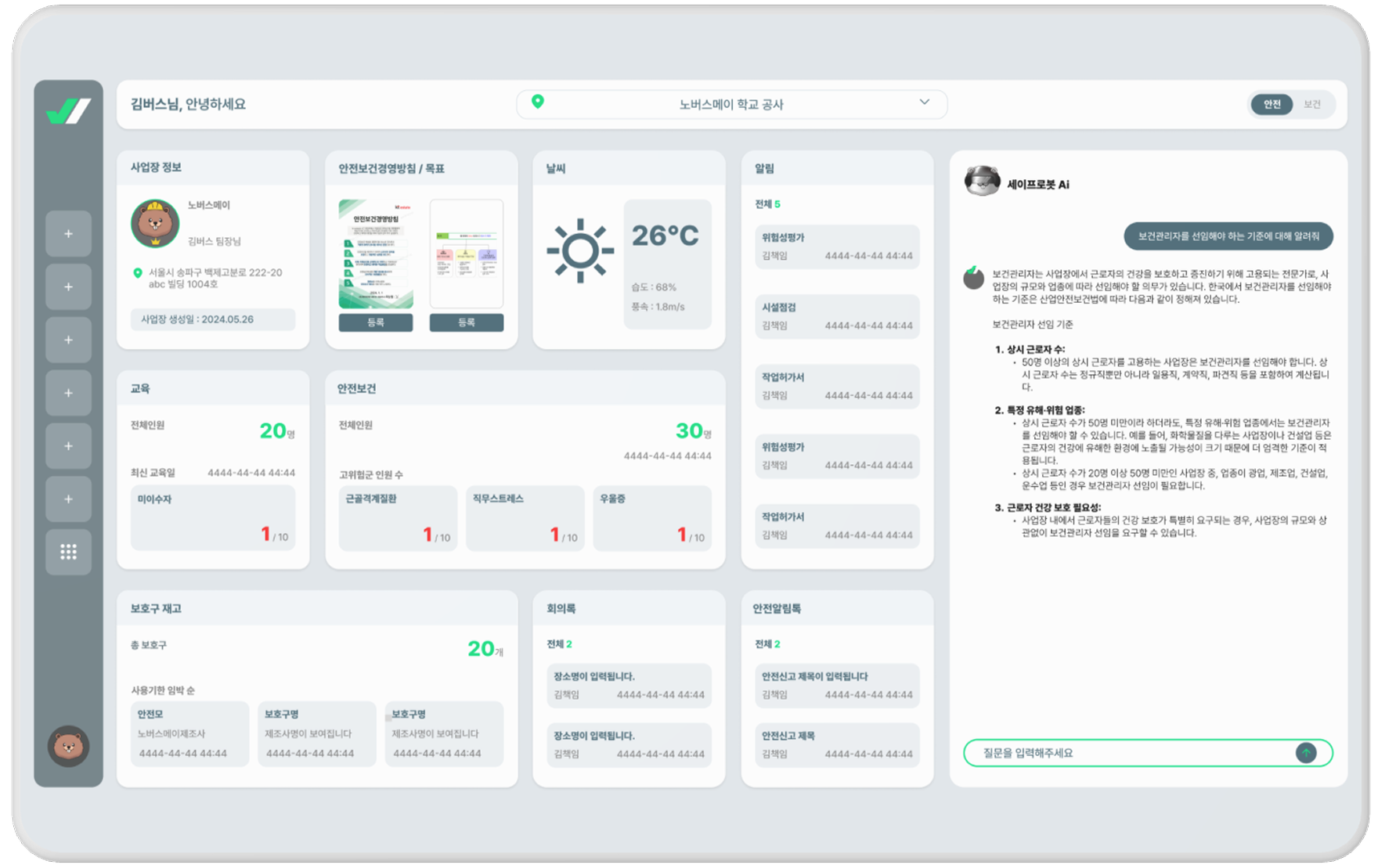
Task: Select the 근골격계질환 high-risk card
Action: pos(398,517)
